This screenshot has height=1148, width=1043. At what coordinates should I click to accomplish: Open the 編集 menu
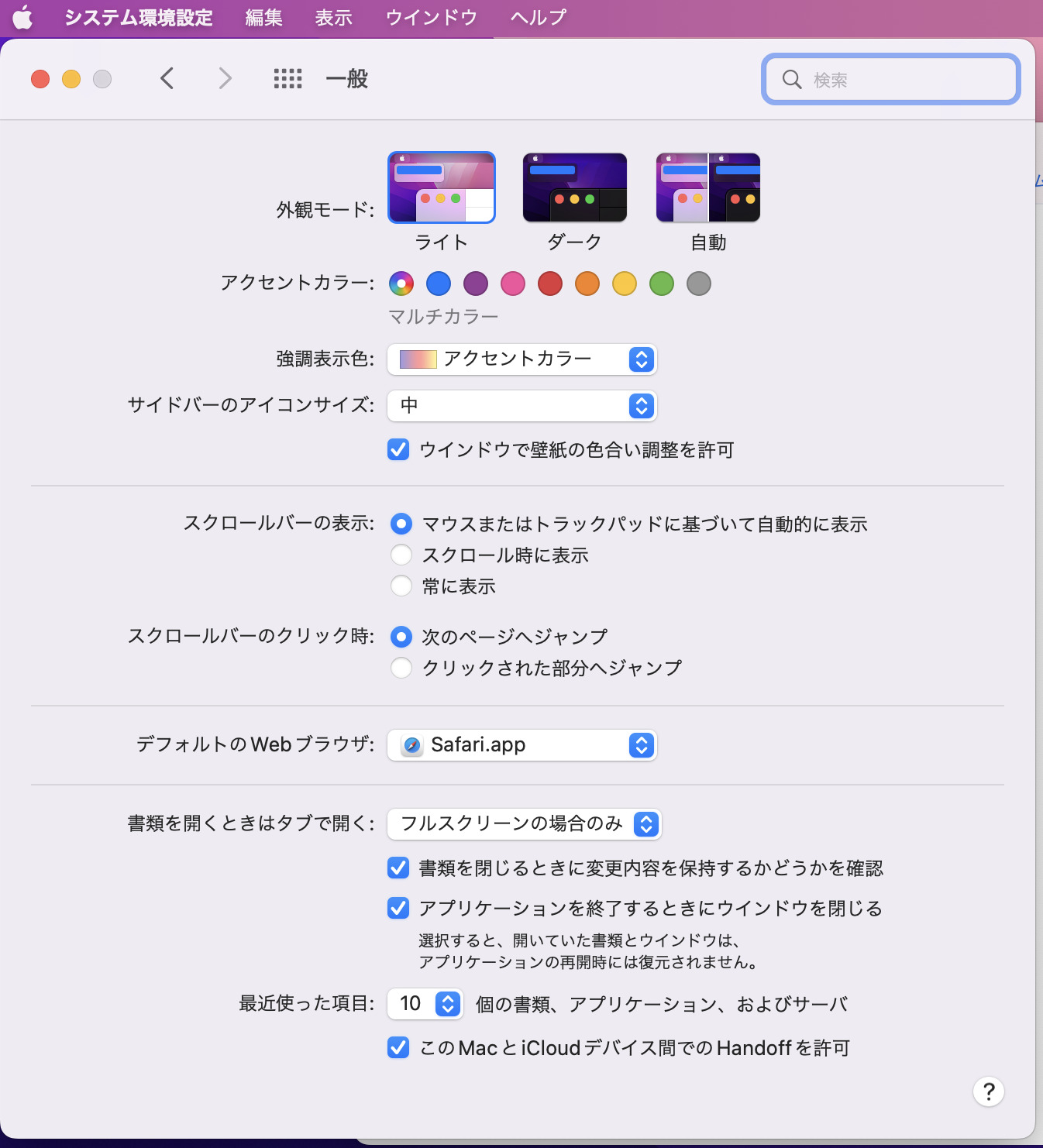point(263,17)
